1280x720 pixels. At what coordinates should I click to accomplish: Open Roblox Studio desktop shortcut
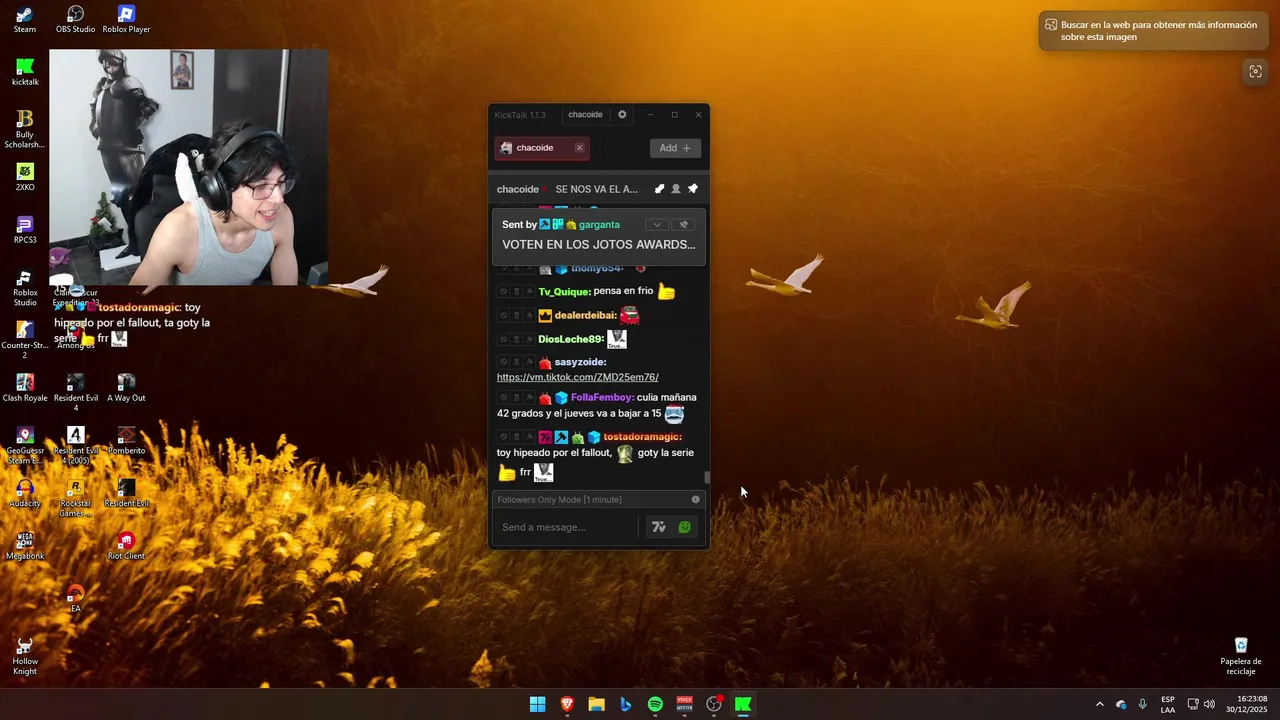pyautogui.click(x=25, y=287)
